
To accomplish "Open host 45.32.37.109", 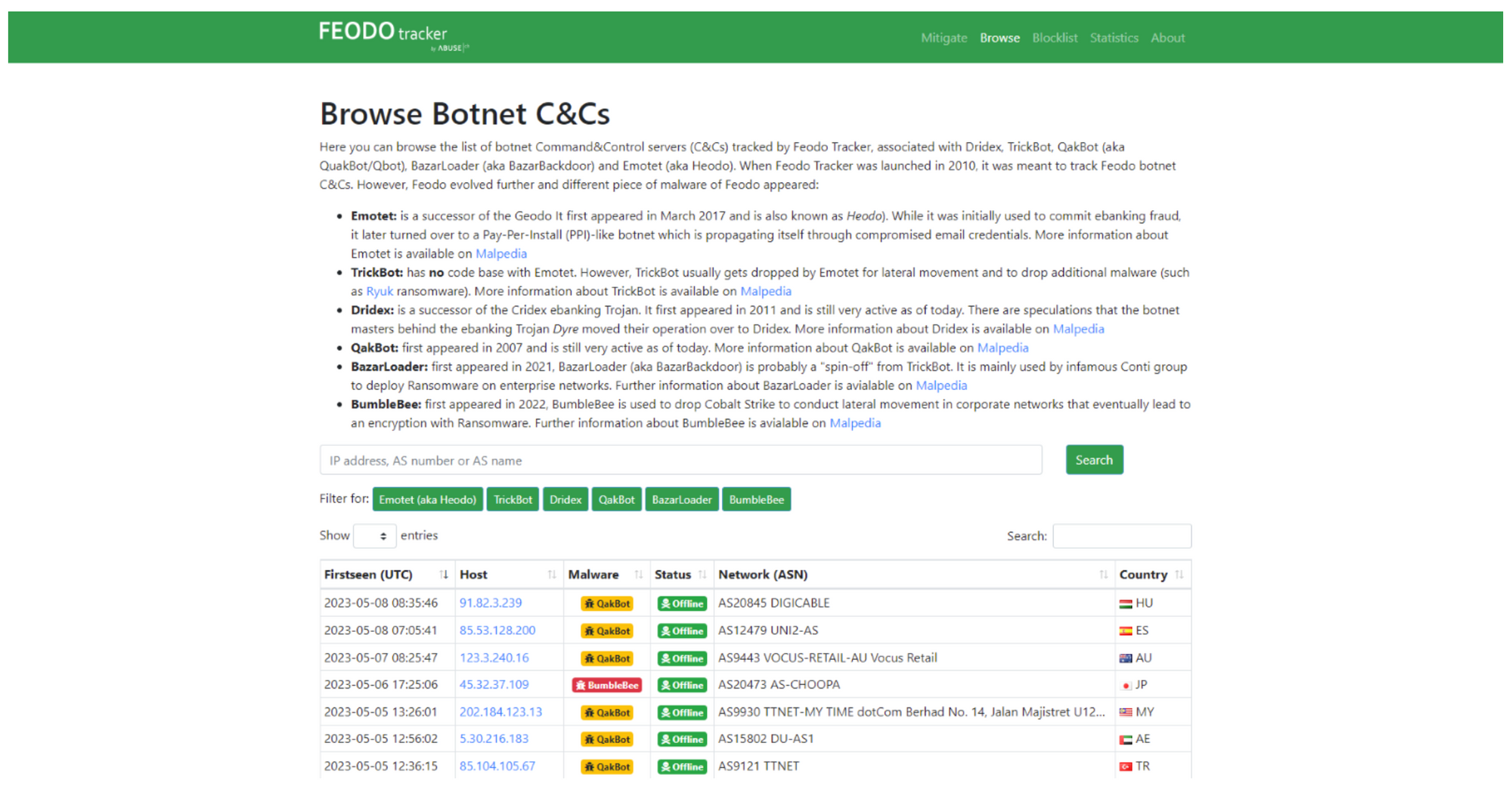I will (494, 685).
